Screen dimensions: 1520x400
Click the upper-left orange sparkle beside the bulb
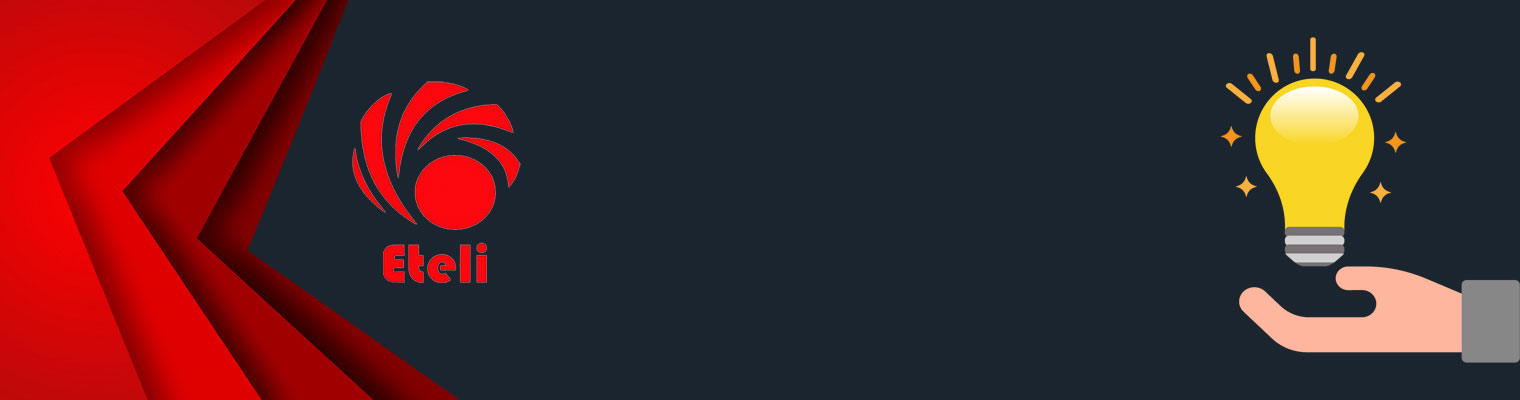coord(1231,137)
